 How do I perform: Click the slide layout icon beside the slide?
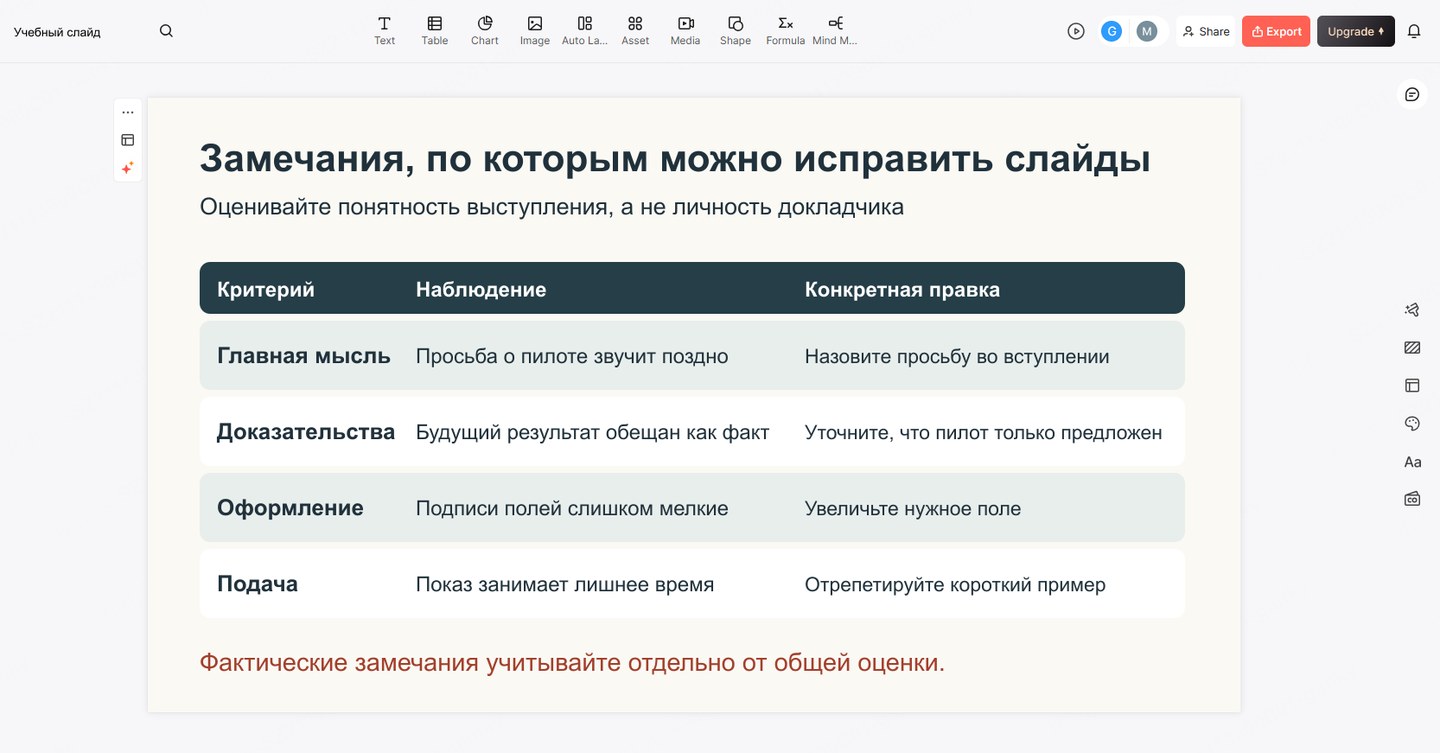pyautogui.click(x=128, y=140)
